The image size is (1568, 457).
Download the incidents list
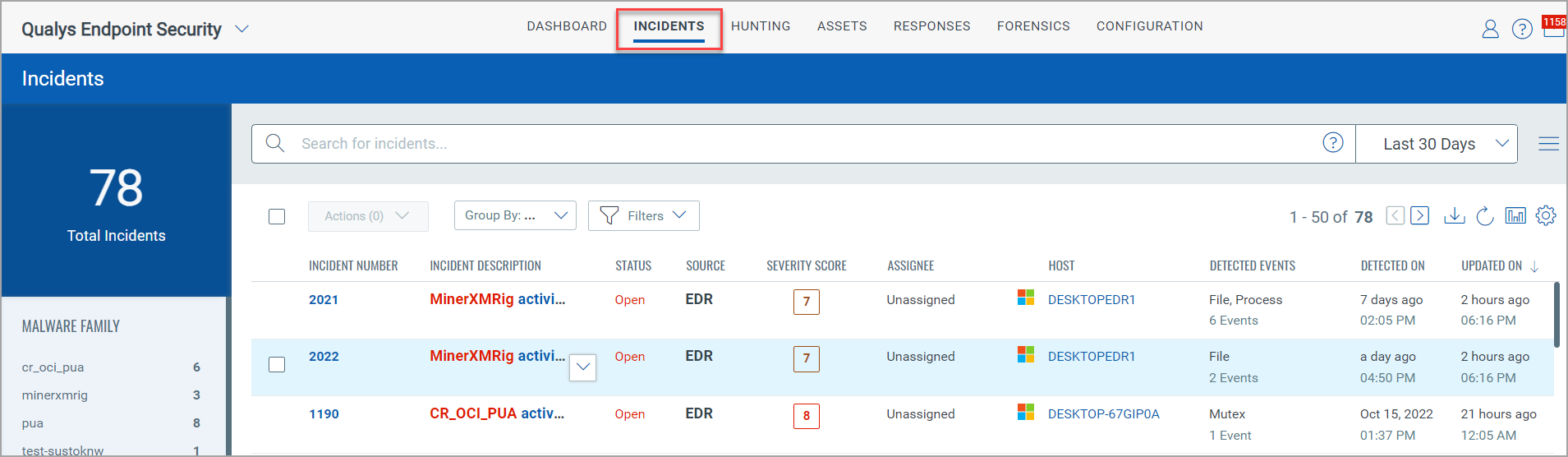tap(1455, 215)
